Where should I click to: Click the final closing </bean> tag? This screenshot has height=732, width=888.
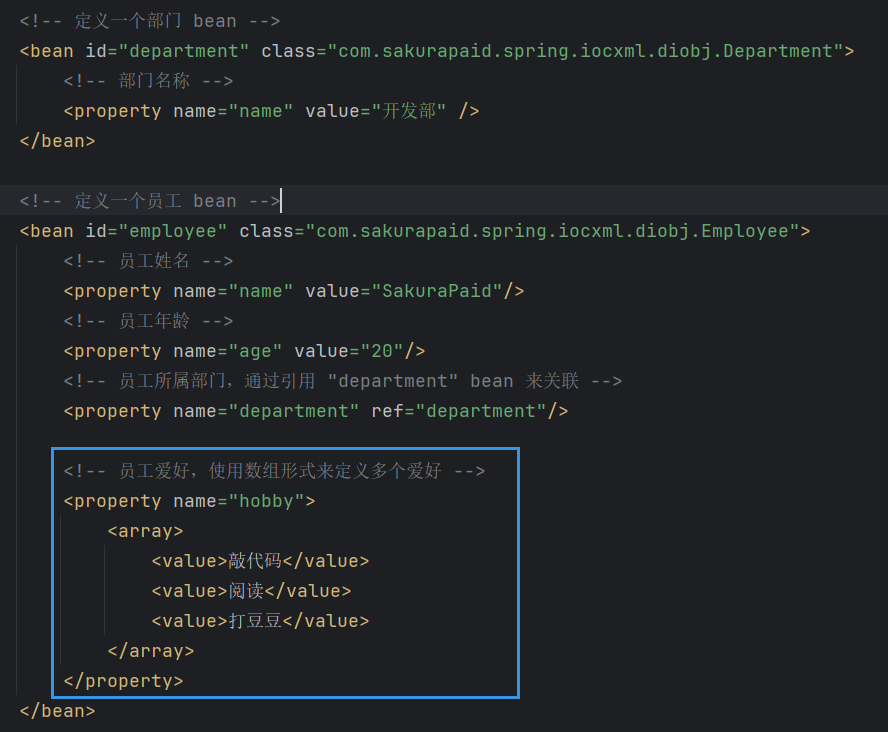click(x=57, y=711)
